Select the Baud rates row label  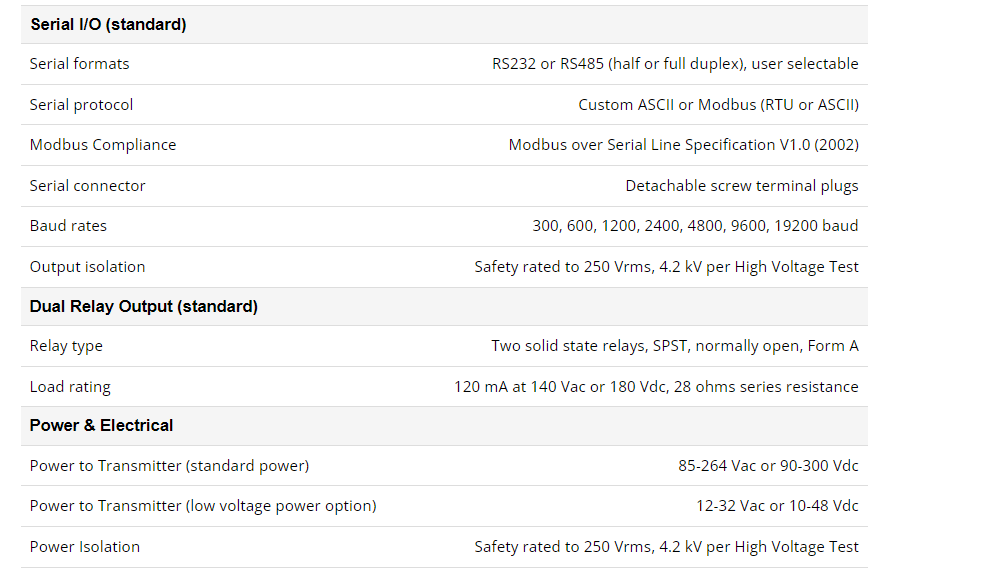point(68,226)
